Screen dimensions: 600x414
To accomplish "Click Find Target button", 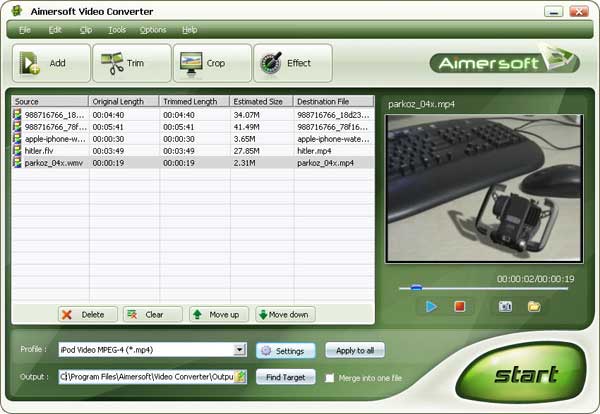I will [x=285, y=377].
